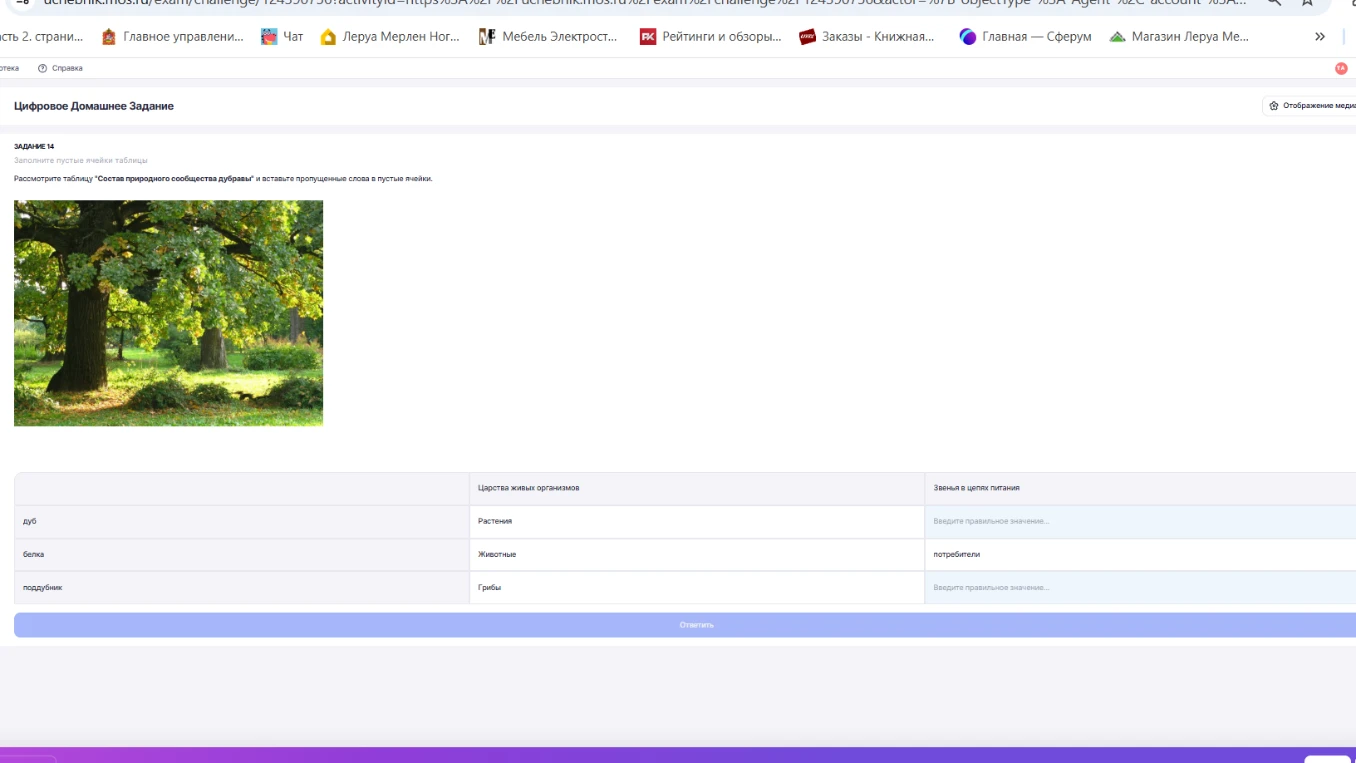Click the input field in the дуб row
This screenshot has width=1356, height=763.
(1140, 521)
